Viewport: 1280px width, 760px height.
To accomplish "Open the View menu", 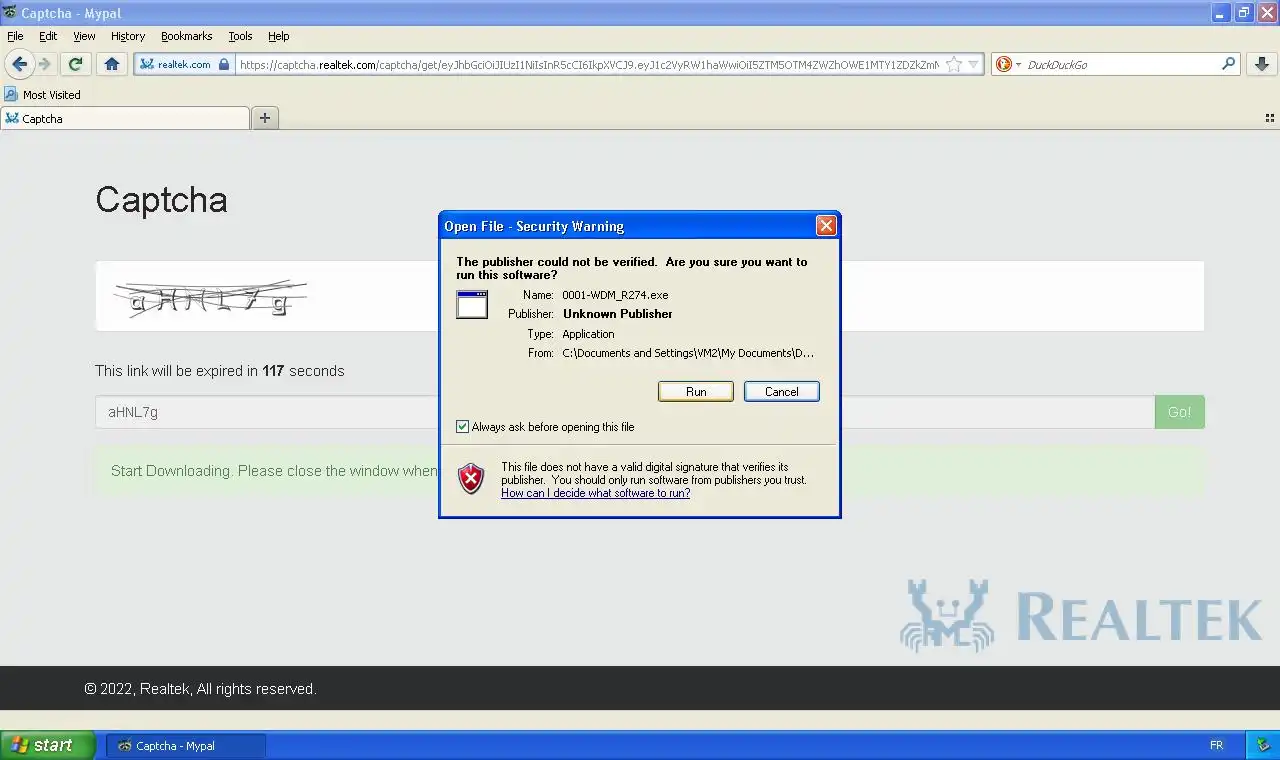I will pos(84,36).
